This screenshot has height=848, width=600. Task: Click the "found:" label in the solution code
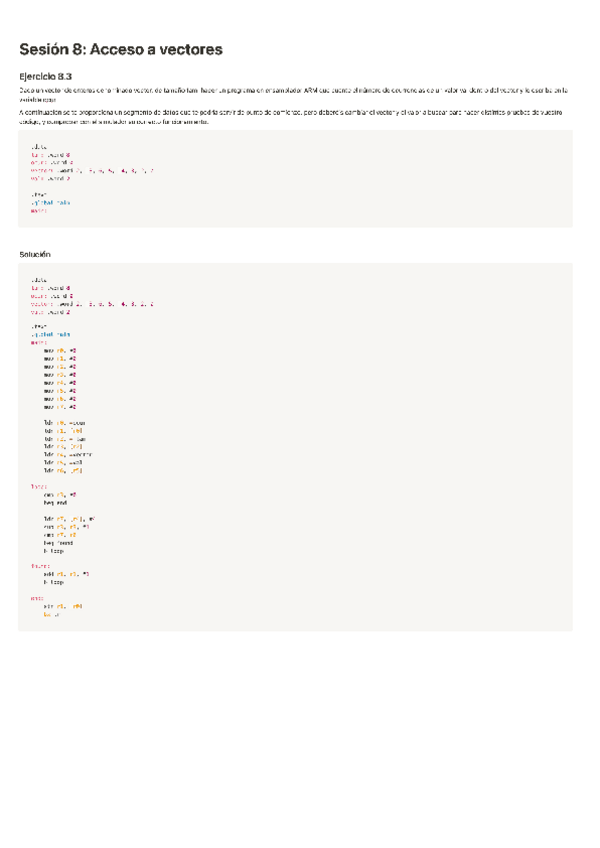coord(39,565)
